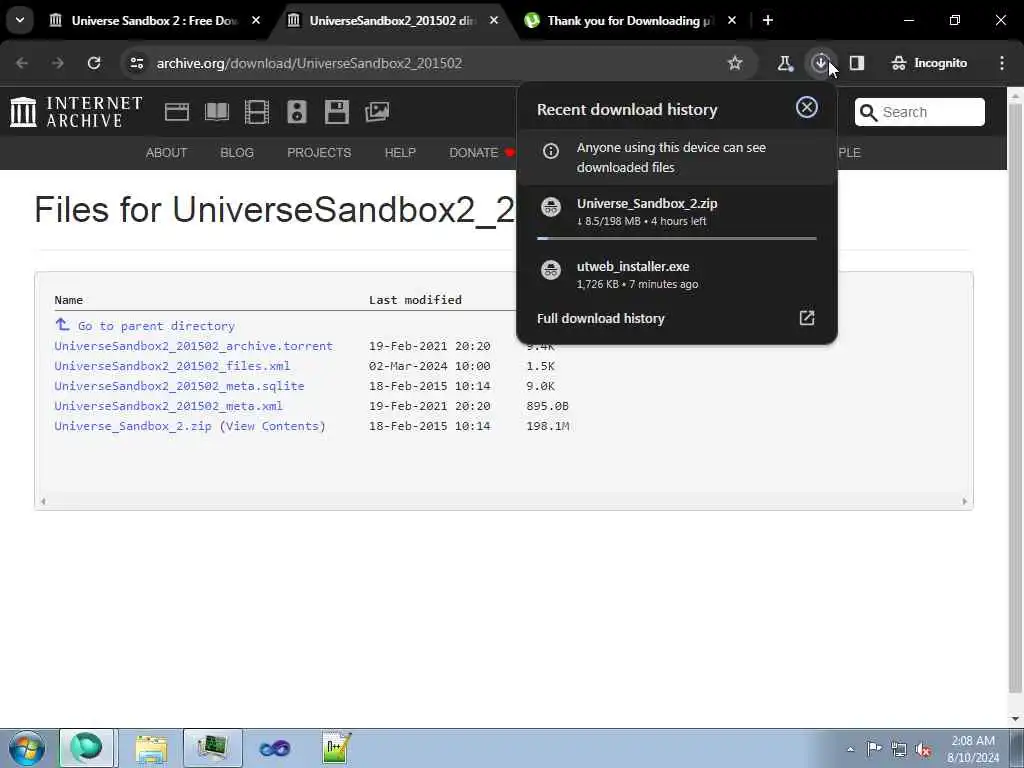Click the muted volume tray icon
1024x768 pixels.
923,749
